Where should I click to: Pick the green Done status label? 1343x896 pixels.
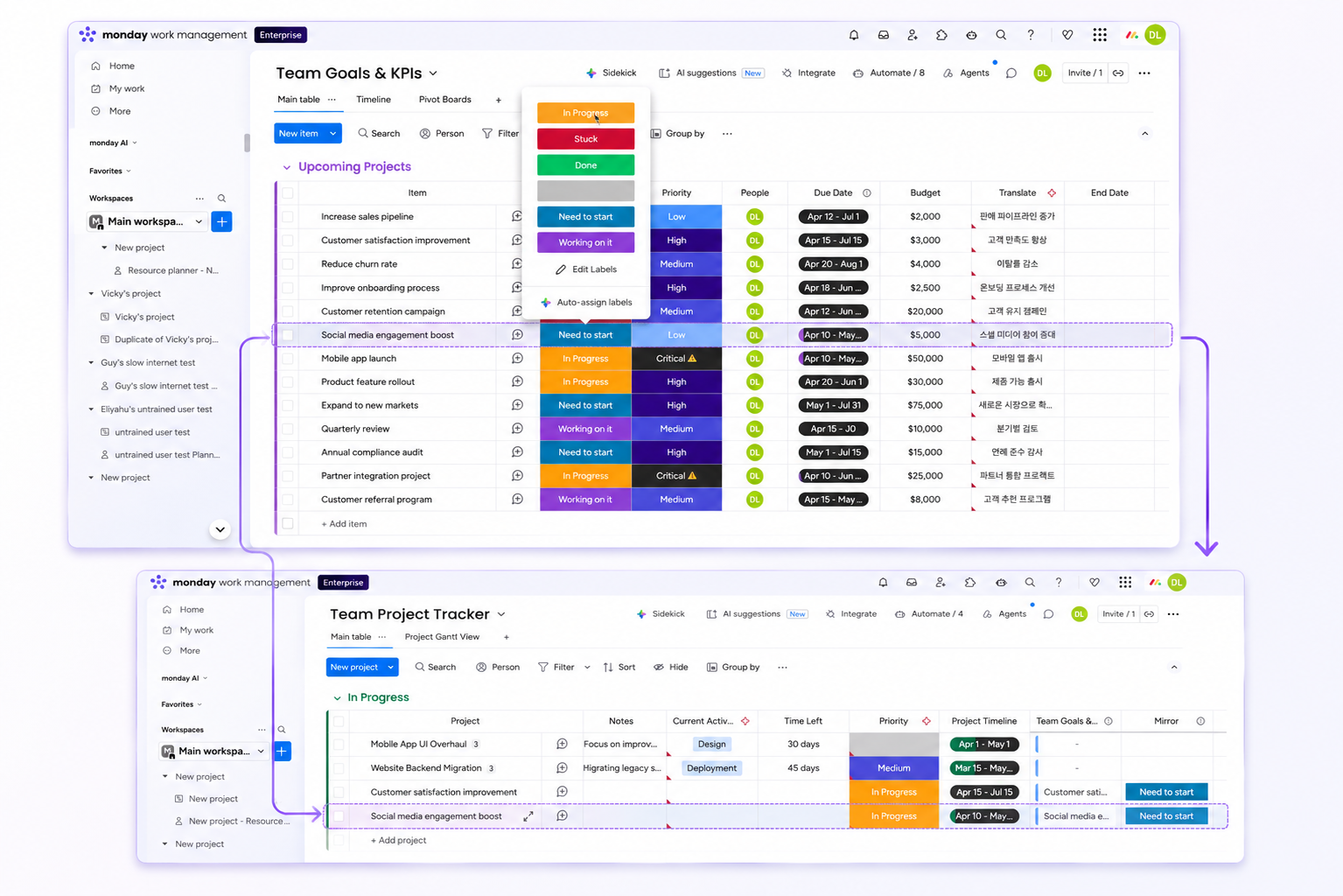coord(585,165)
